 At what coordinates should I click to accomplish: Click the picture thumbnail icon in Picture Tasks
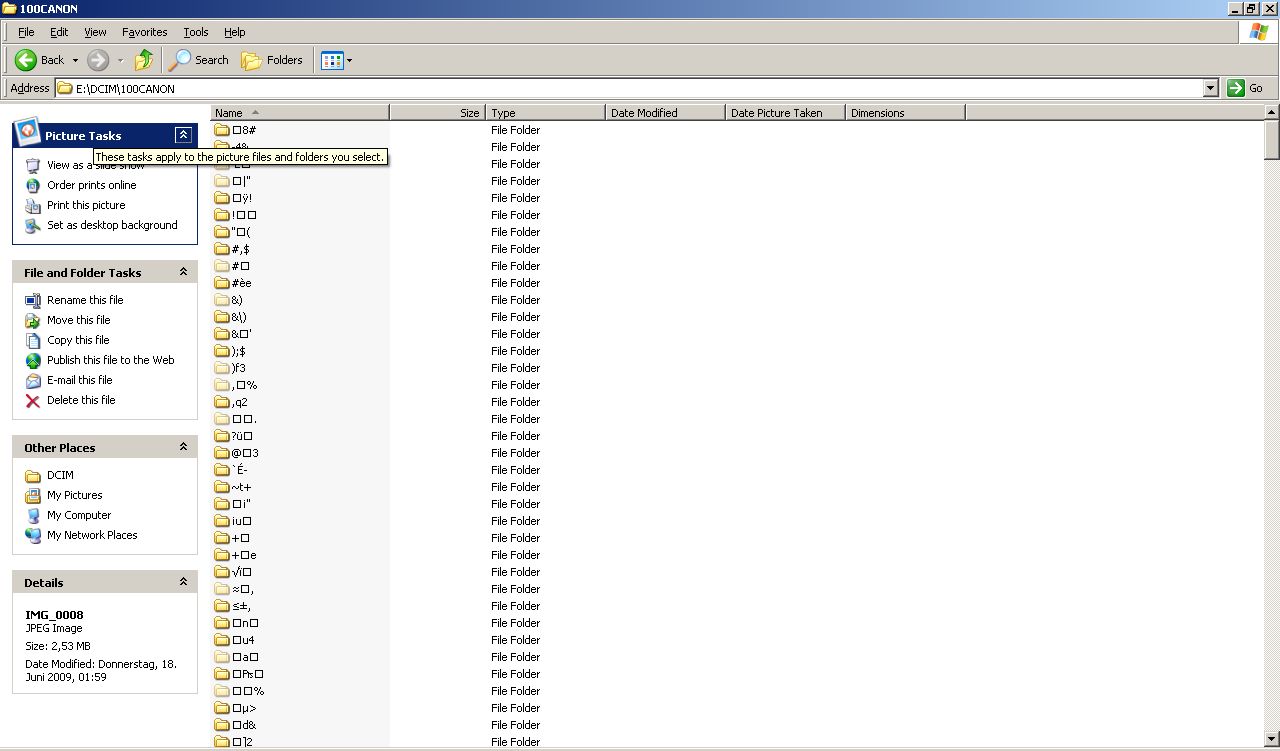[27, 131]
